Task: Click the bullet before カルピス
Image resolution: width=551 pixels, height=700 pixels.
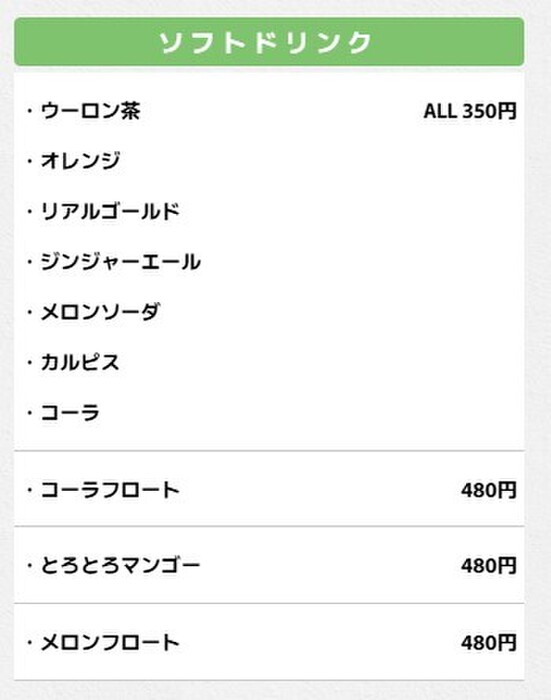Action: (30, 362)
